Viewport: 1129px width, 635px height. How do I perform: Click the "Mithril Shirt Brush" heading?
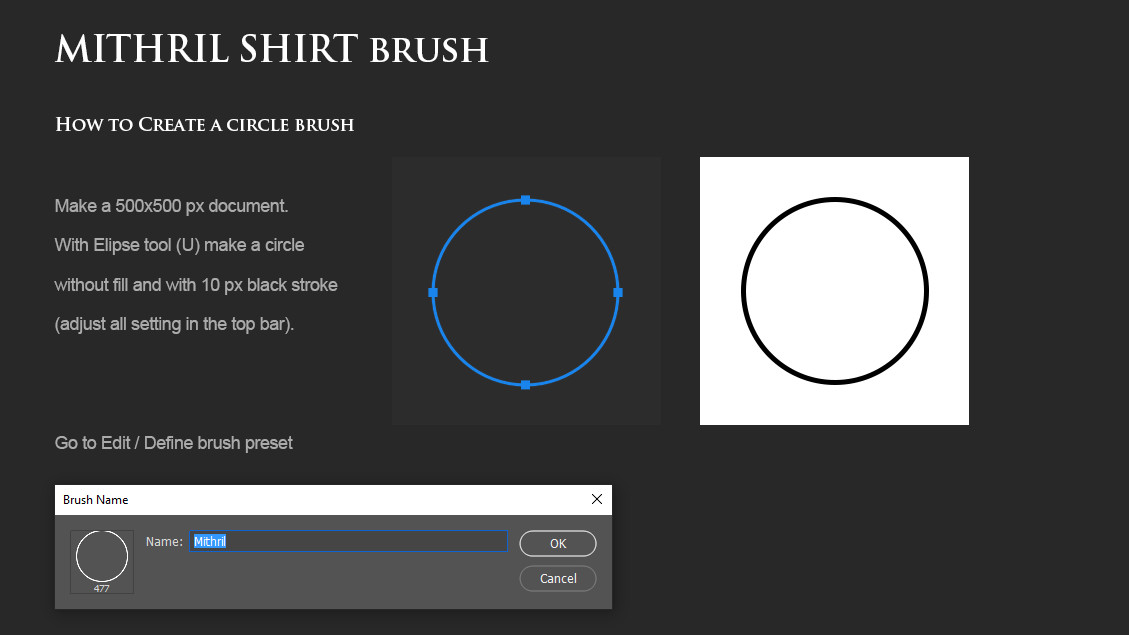tap(271, 48)
